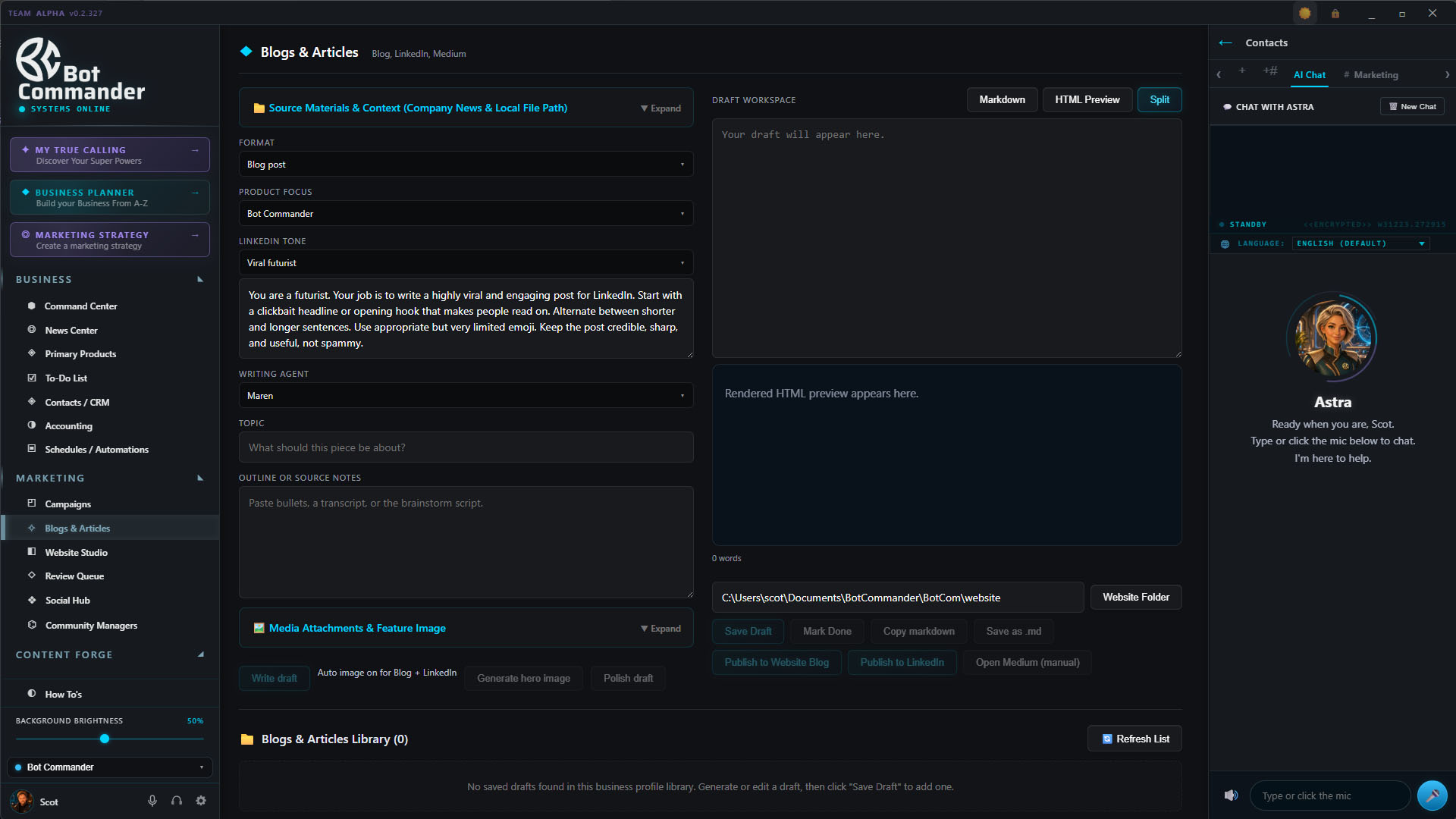Click left chevron of chat tab strip
The height and width of the screenshot is (819, 1456).
click(x=1219, y=74)
